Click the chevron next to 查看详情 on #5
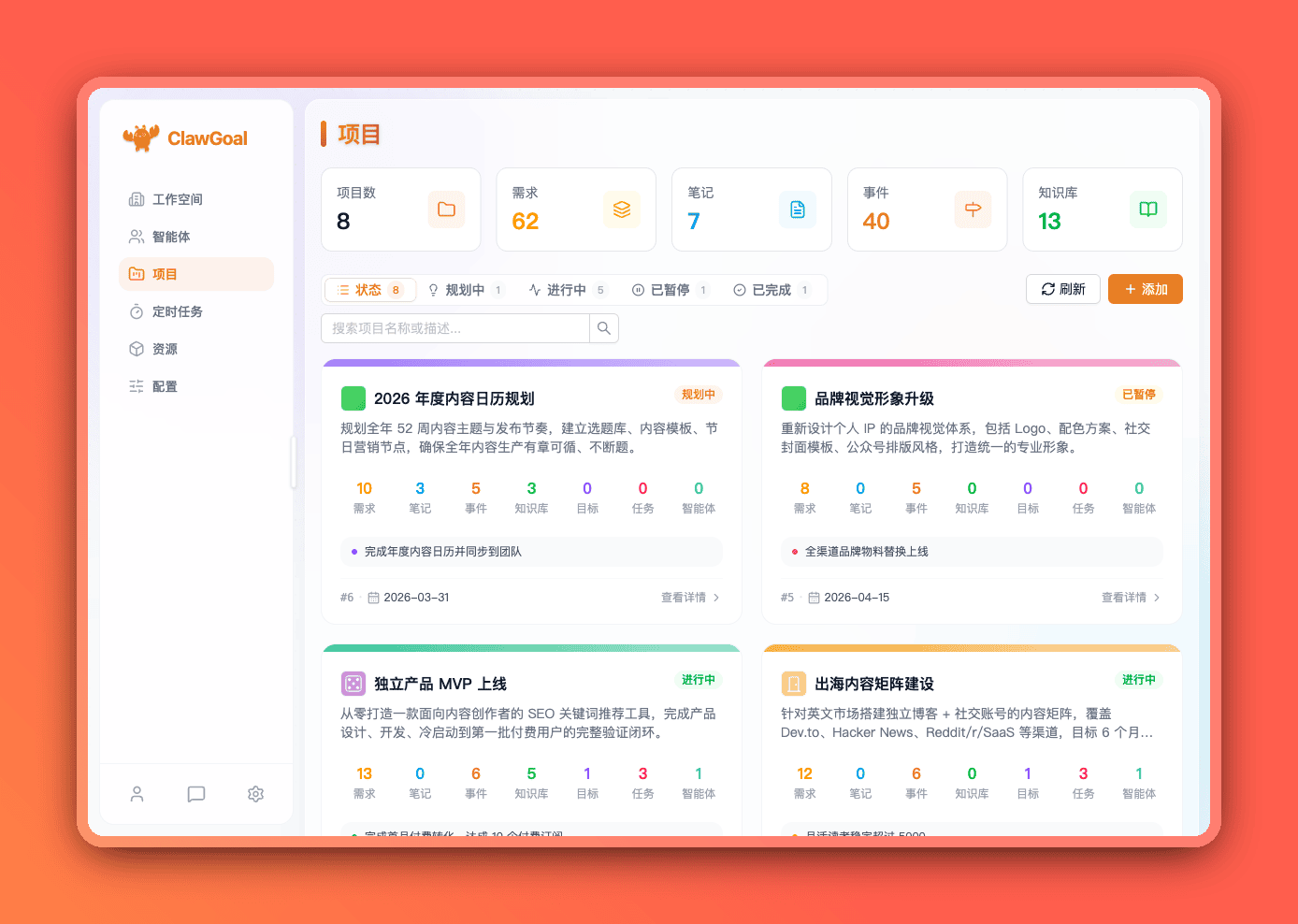 tap(1157, 598)
